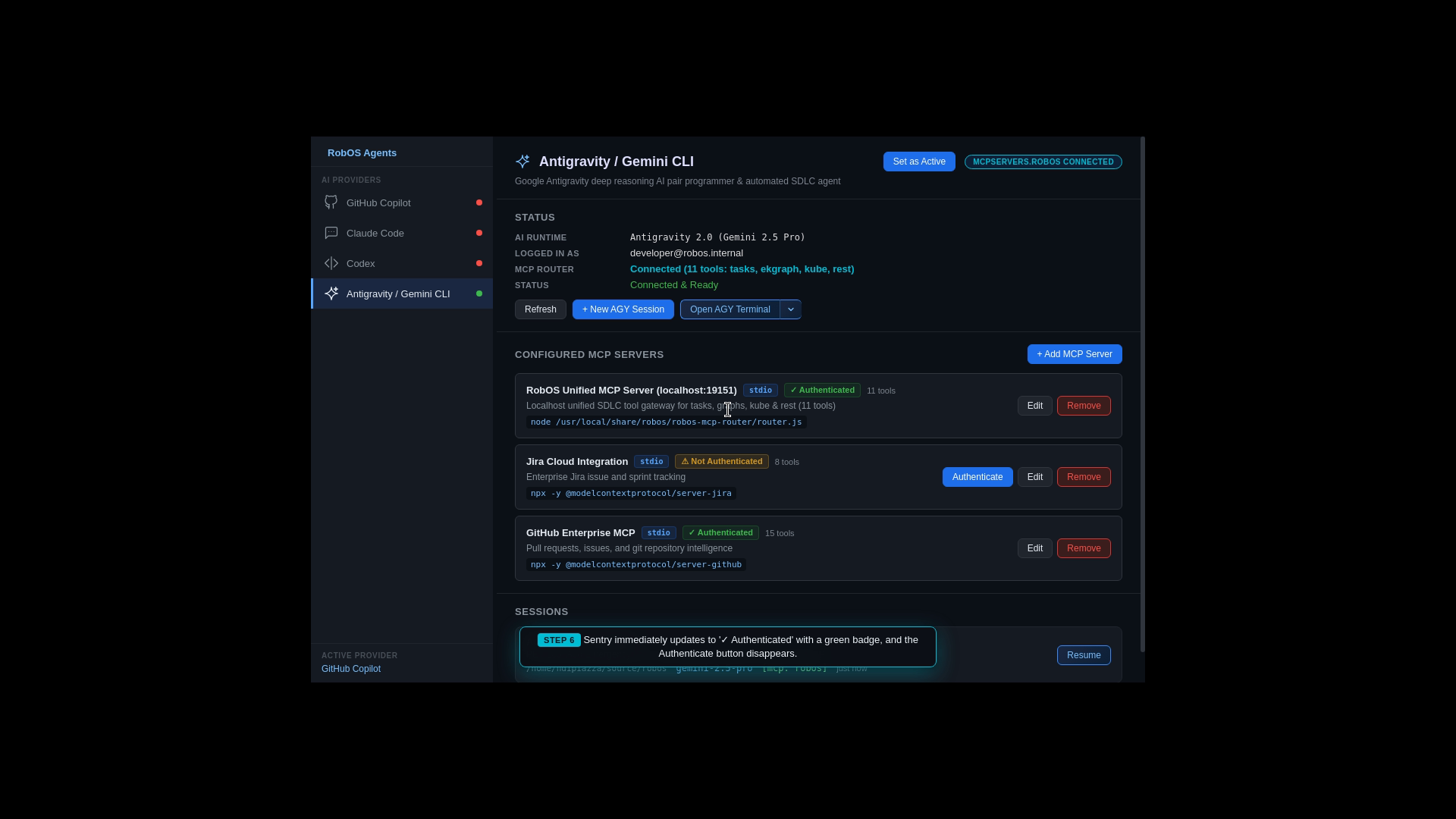This screenshot has height=819, width=1456.
Task: Edit the GitHub Enterprise MCP server
Action: click(x=1035, y=548)
